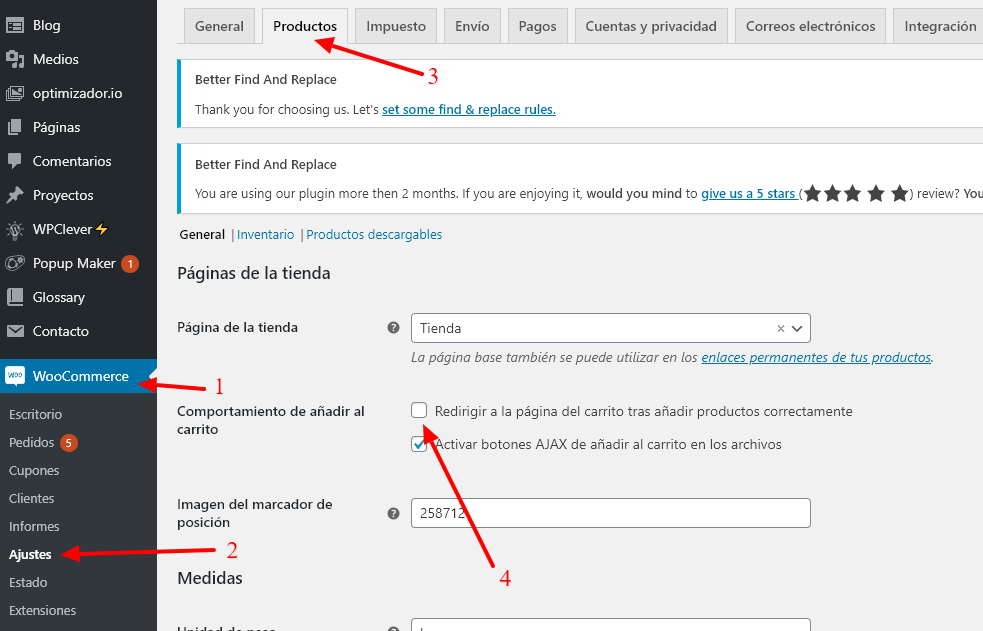Expand the Tienda page dropdown
The width and height of the screenshot is (983, 631).
[x=797, y=328]
